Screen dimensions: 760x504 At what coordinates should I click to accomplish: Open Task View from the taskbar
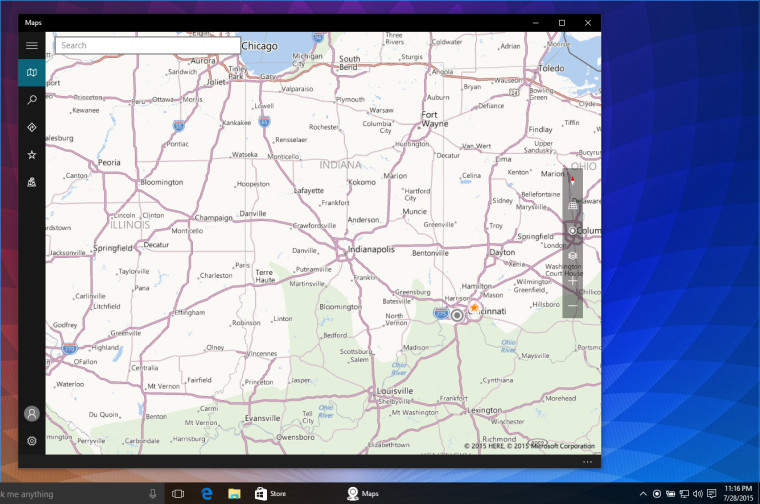click(x=178, y=494)
